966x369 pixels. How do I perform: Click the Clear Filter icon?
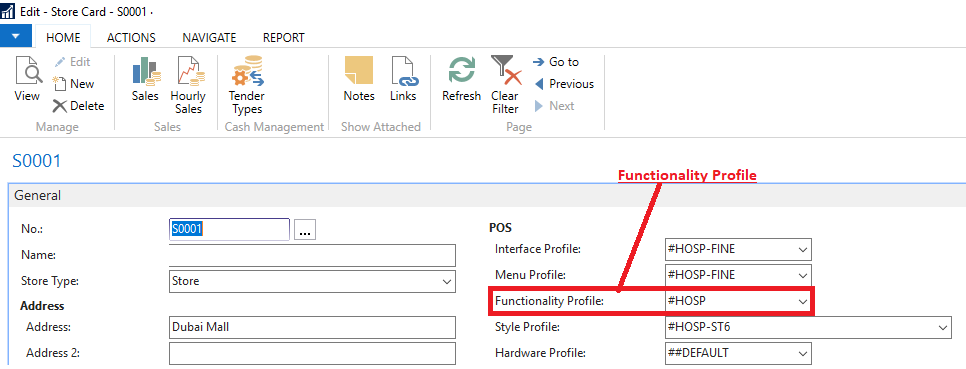(x=505, y=70)
